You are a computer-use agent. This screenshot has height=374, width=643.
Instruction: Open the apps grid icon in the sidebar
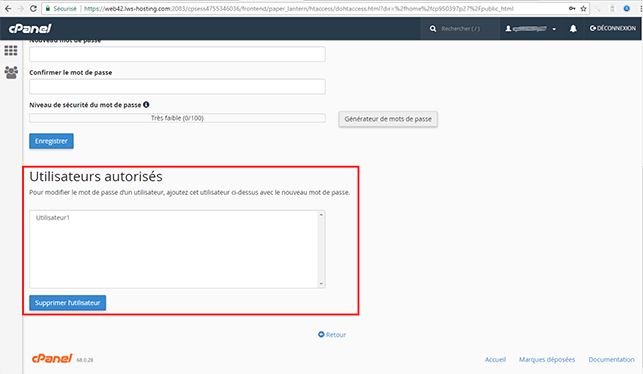(11, 50)
